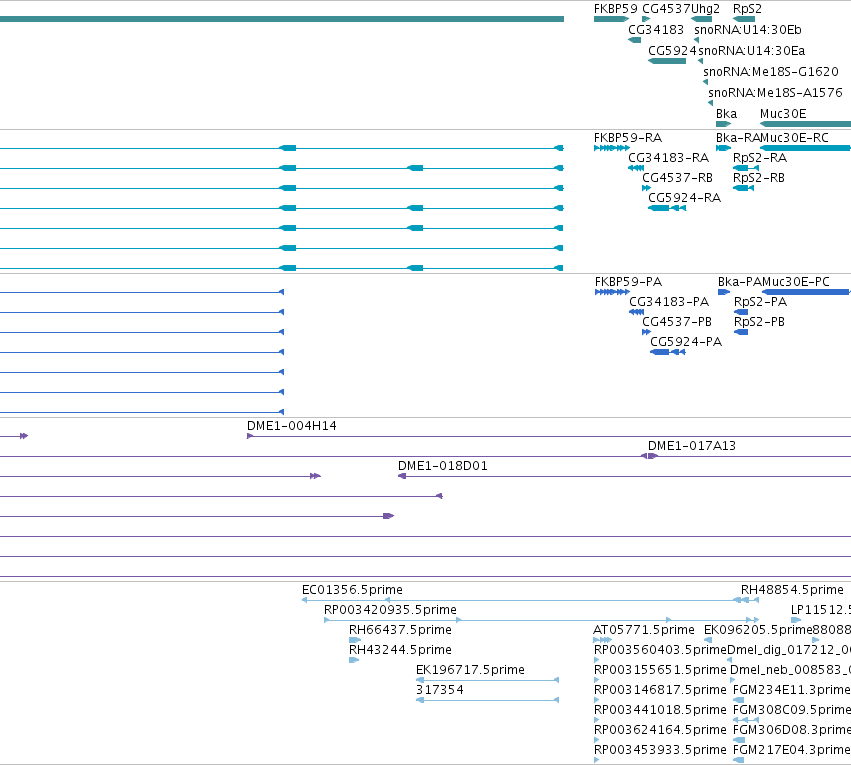Image resolution: width=851 pixels, height=765 pixels.
Task: Click the CG34183-RA transcript label
Action: 669,158
